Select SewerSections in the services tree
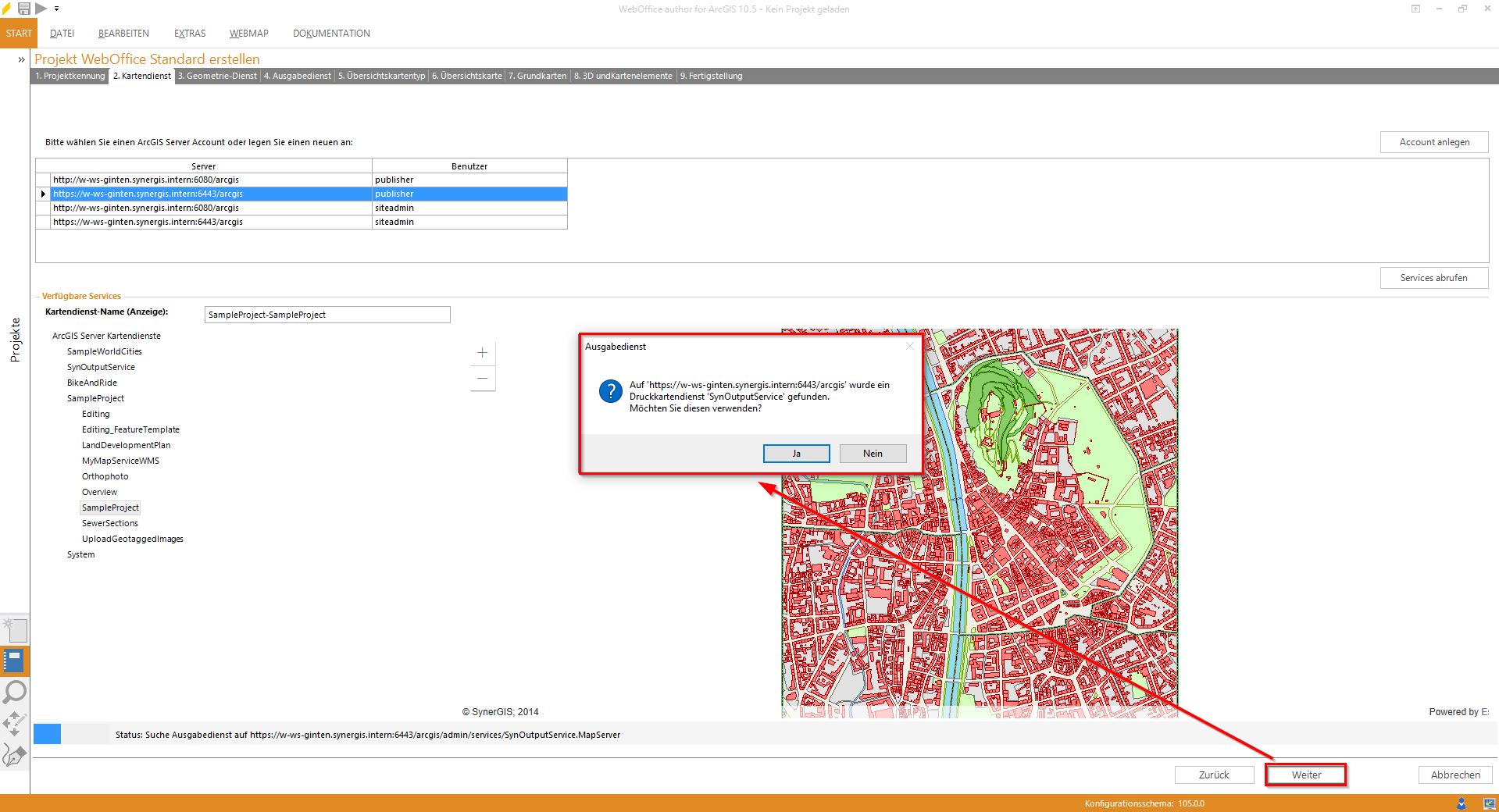Image resolution: width=1499 pixels, height=812 pixels. (x=110, y=524)
